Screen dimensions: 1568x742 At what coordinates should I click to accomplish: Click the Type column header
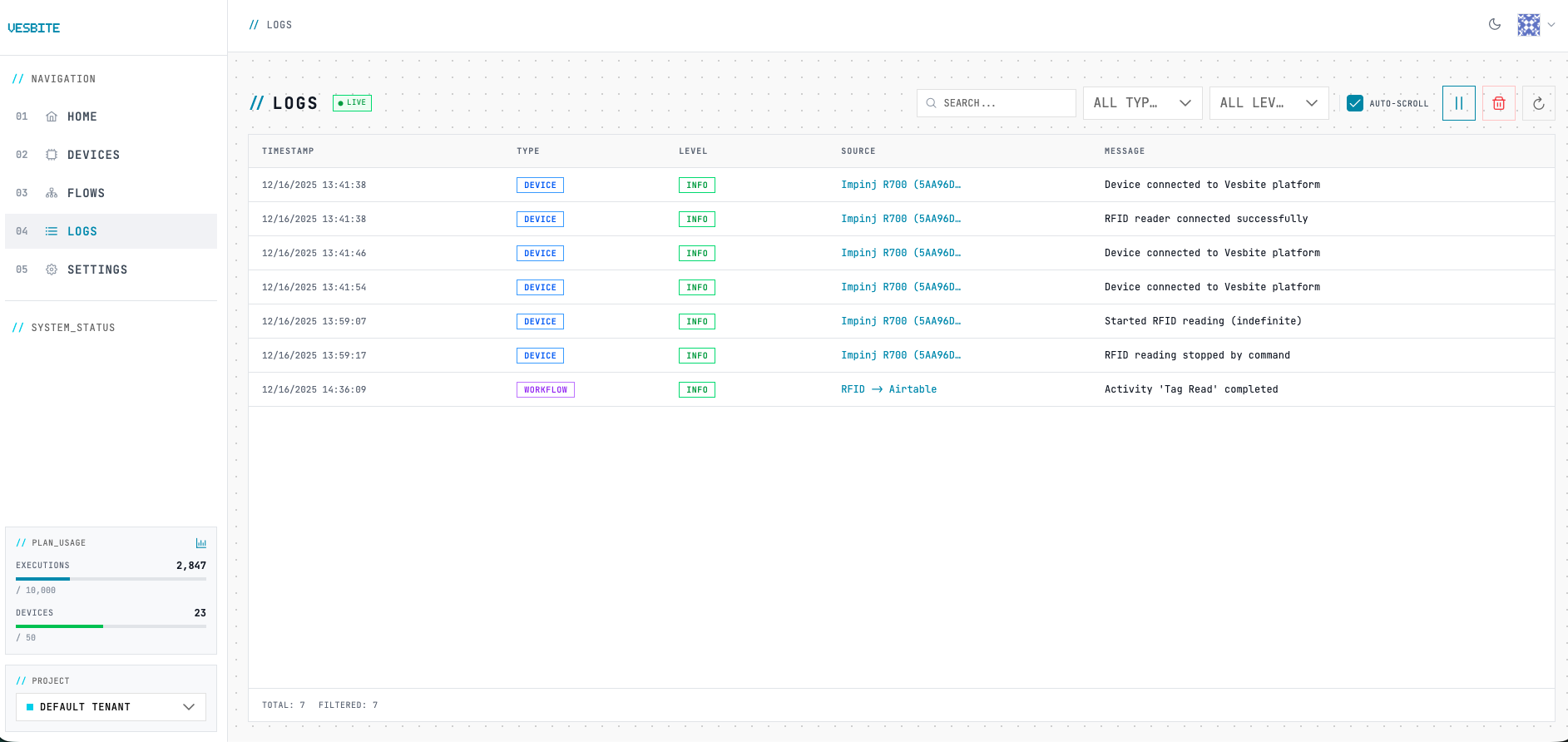point(528,151)
